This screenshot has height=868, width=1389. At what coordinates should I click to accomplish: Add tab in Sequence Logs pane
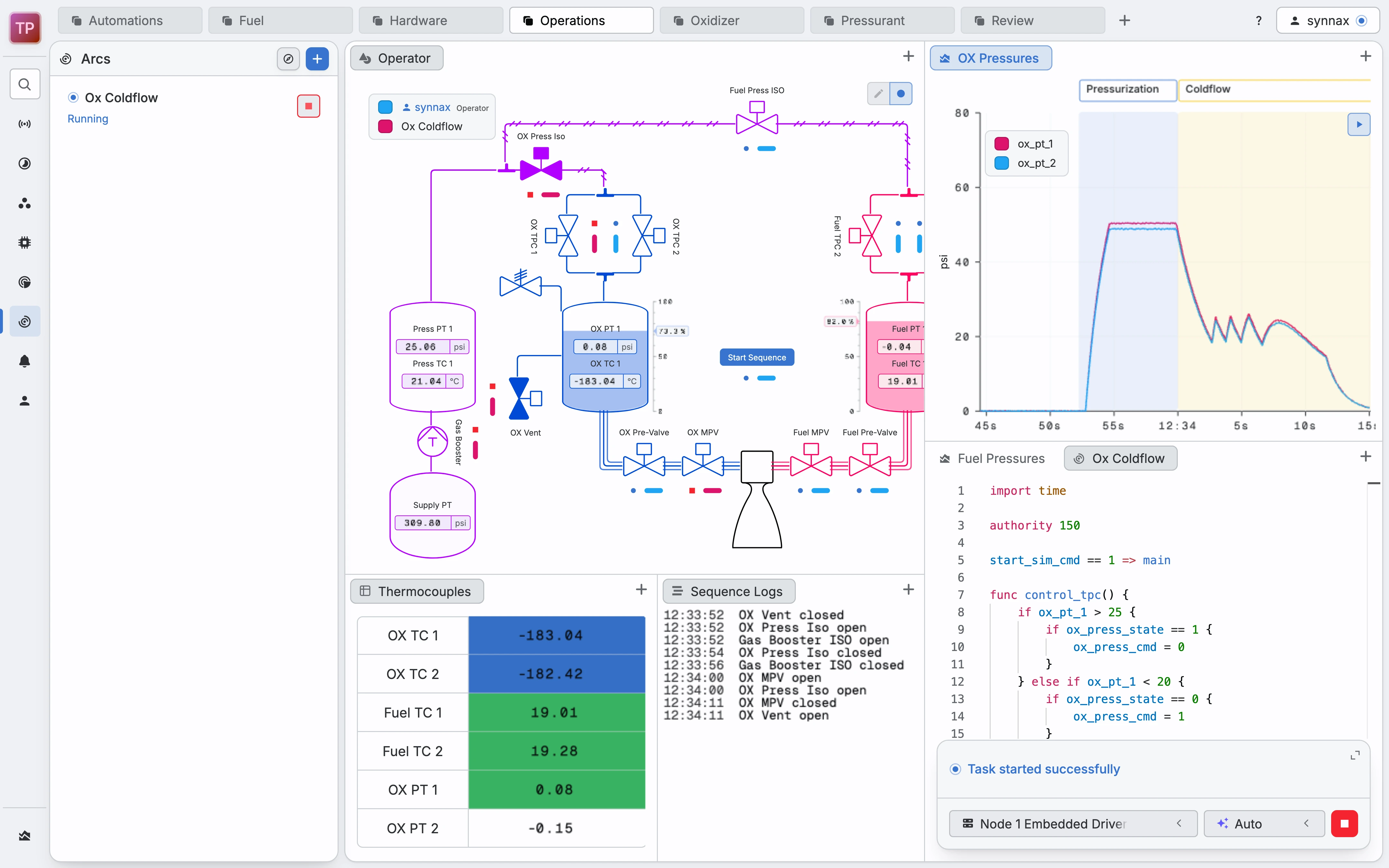[x=908, y=590]
